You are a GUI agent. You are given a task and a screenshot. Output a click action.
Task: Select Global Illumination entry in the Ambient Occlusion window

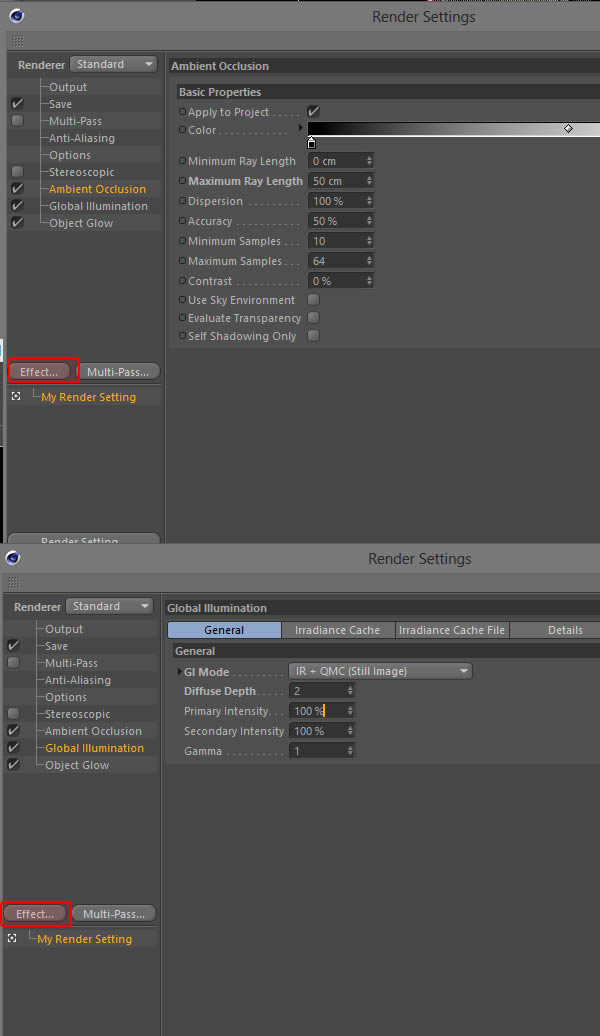click(x=98, y=206)
